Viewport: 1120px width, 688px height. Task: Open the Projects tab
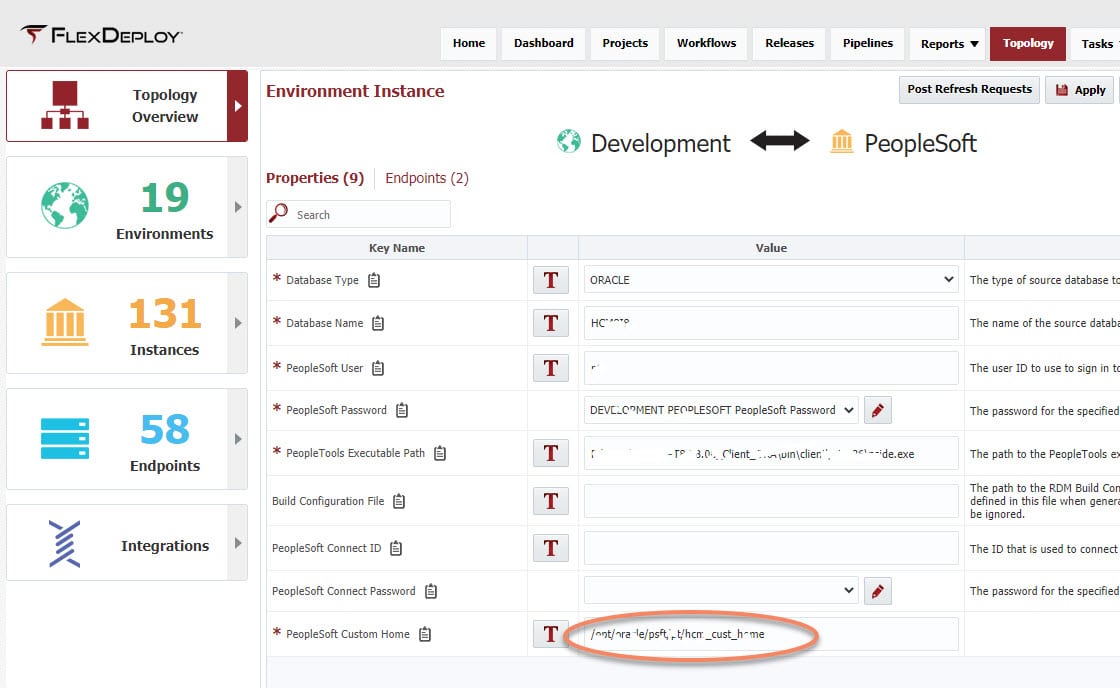(x=625, y=44)
